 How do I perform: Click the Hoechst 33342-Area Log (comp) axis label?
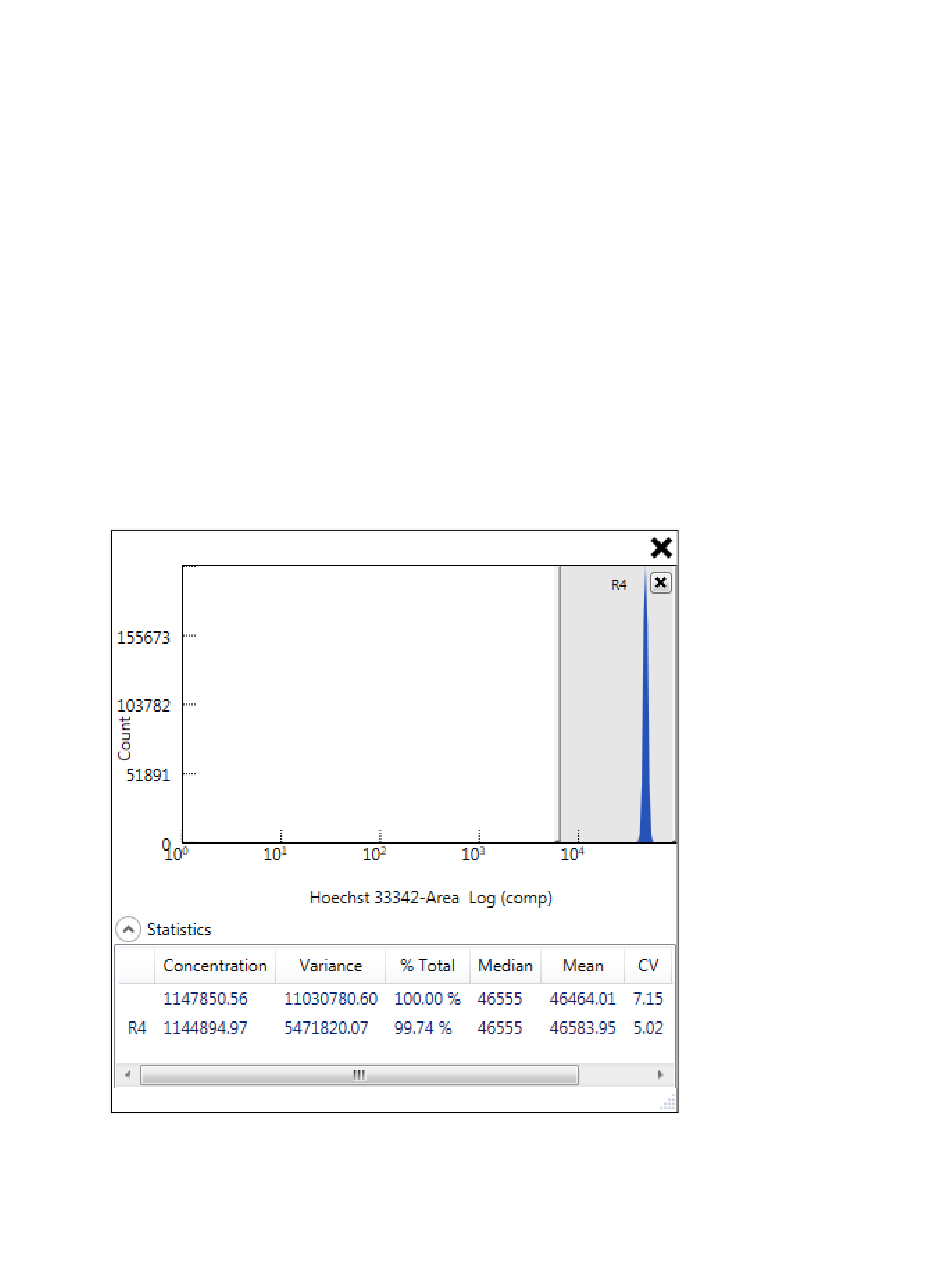coord(431,898)
